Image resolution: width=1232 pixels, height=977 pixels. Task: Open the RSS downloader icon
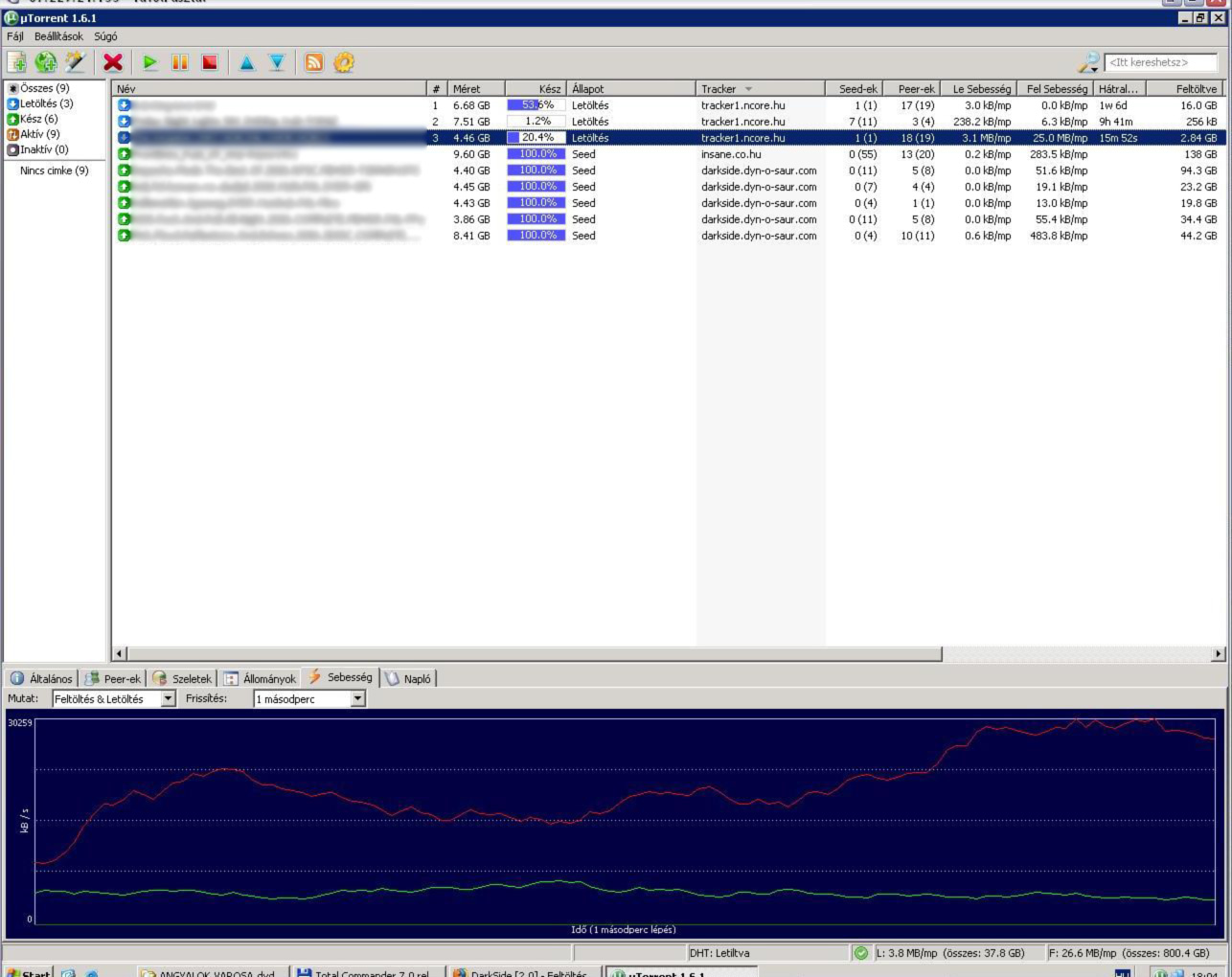point(313,62)
